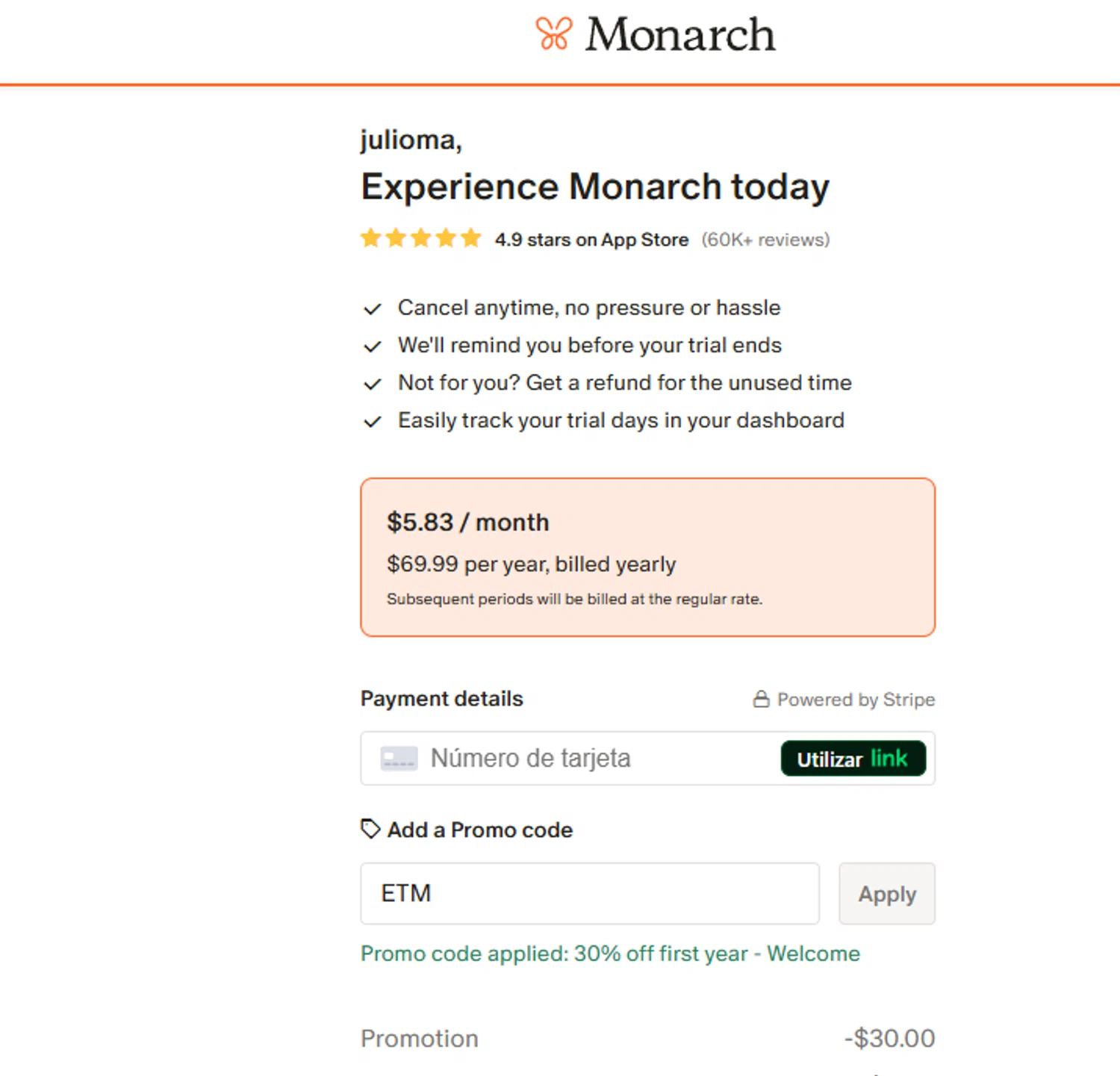Image resolution: width=1120 pixels, height=1076 pixels.
Task: Click the checkmark beside refund for unused time
Action: (373, 385)
